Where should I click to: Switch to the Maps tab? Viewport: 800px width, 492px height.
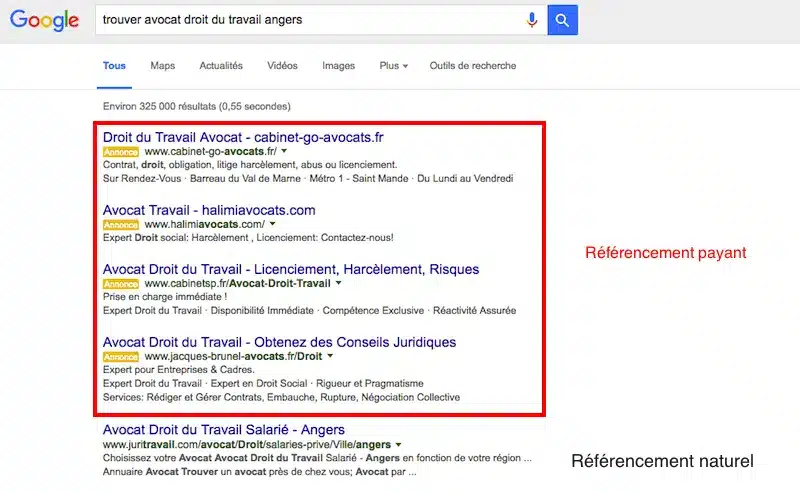click(162, 66)
